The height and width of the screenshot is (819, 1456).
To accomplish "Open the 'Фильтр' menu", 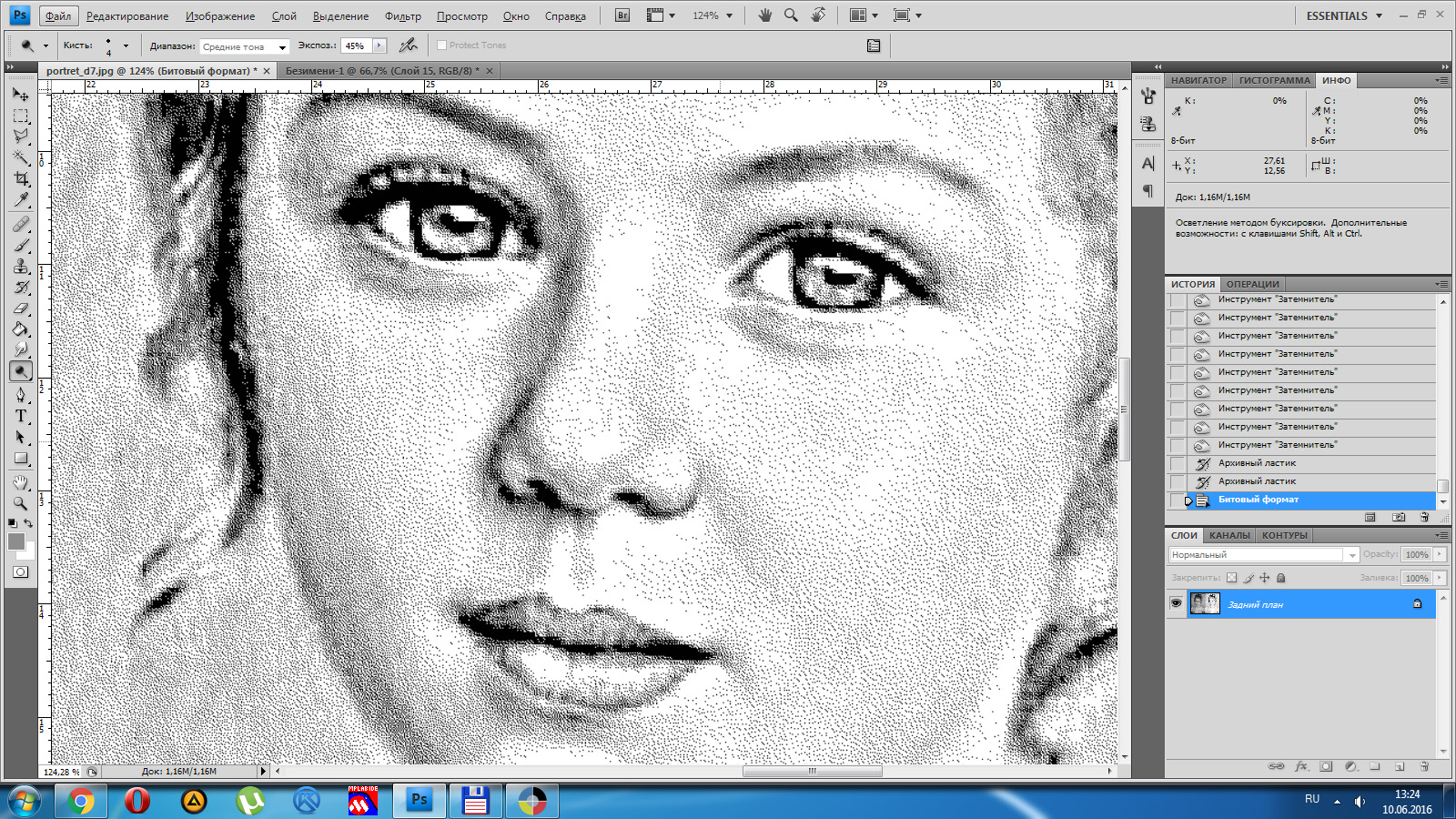I will (x=403, y=16).
